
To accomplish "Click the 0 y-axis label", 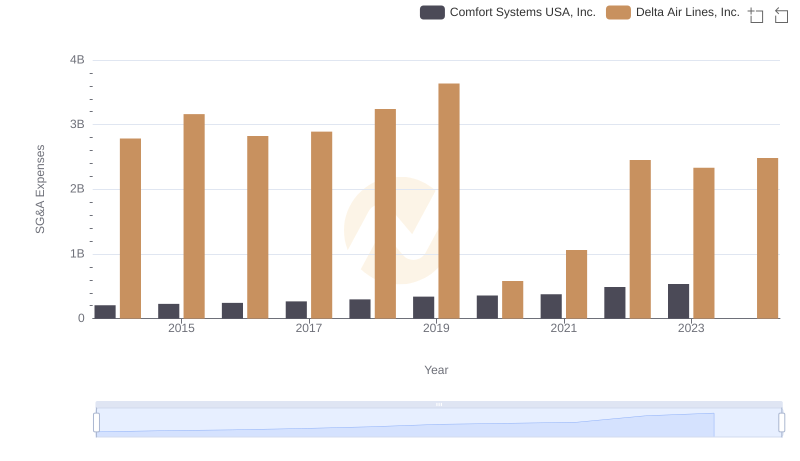I will [81, 318].
